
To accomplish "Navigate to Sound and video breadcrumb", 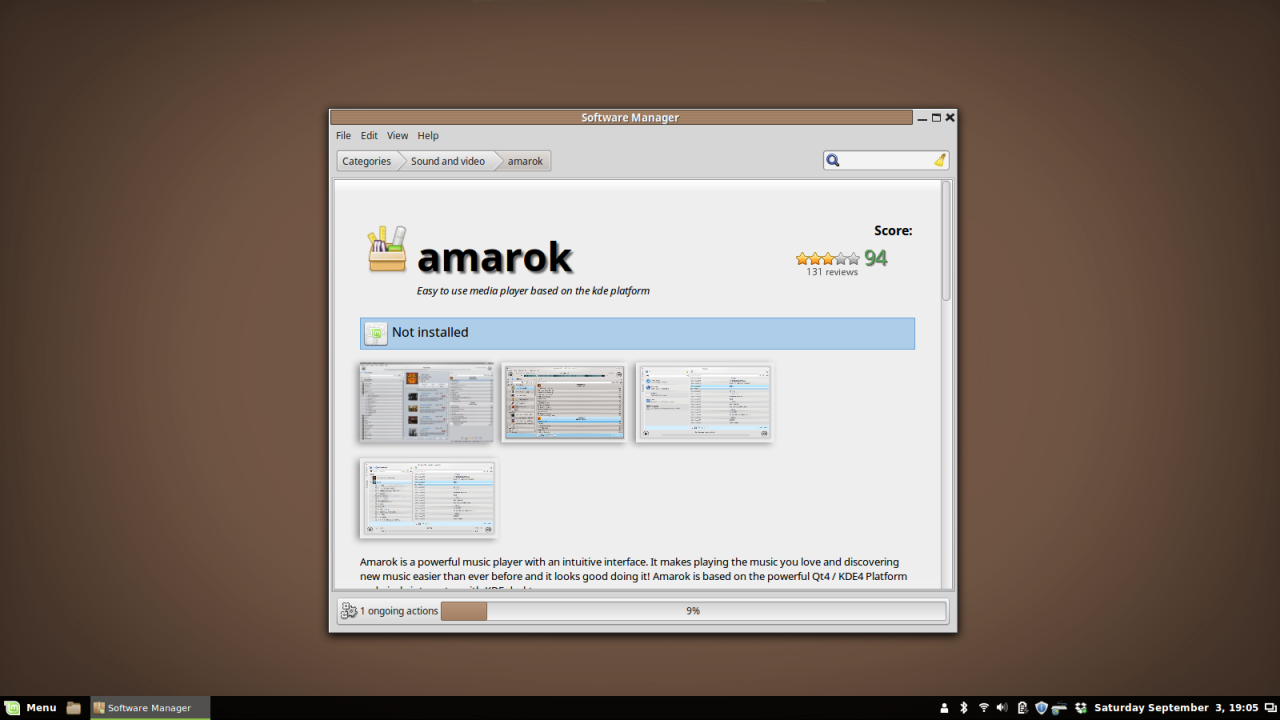I will tap(447, 161).
